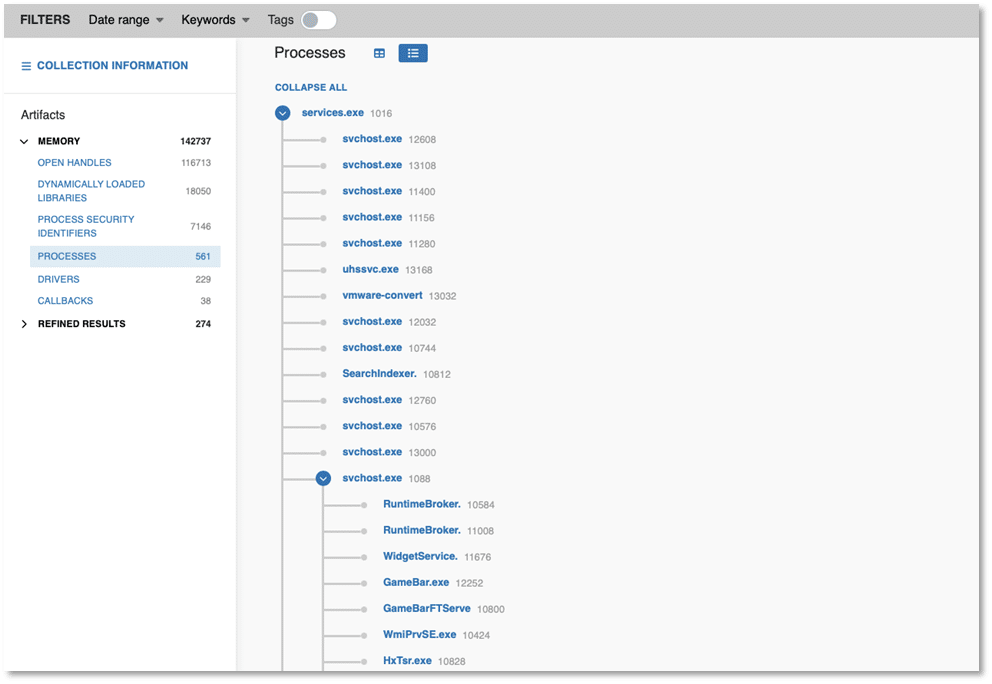Viewport: 992px width, 684px height.
Task: Open WmiPrvSE.exe 10424 process
Action: click(419, 634)
